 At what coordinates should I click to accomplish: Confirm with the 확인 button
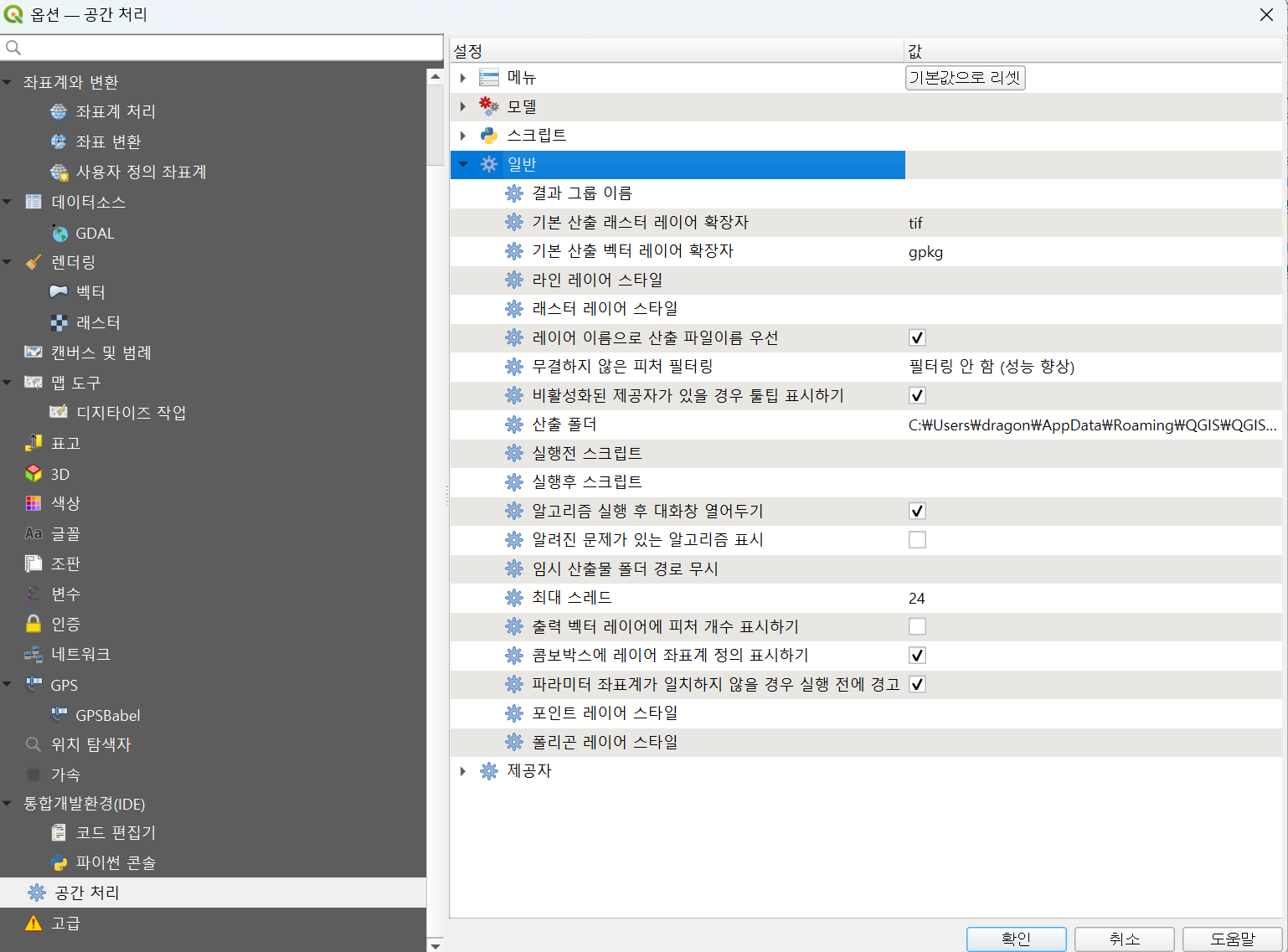[1016, 939]
